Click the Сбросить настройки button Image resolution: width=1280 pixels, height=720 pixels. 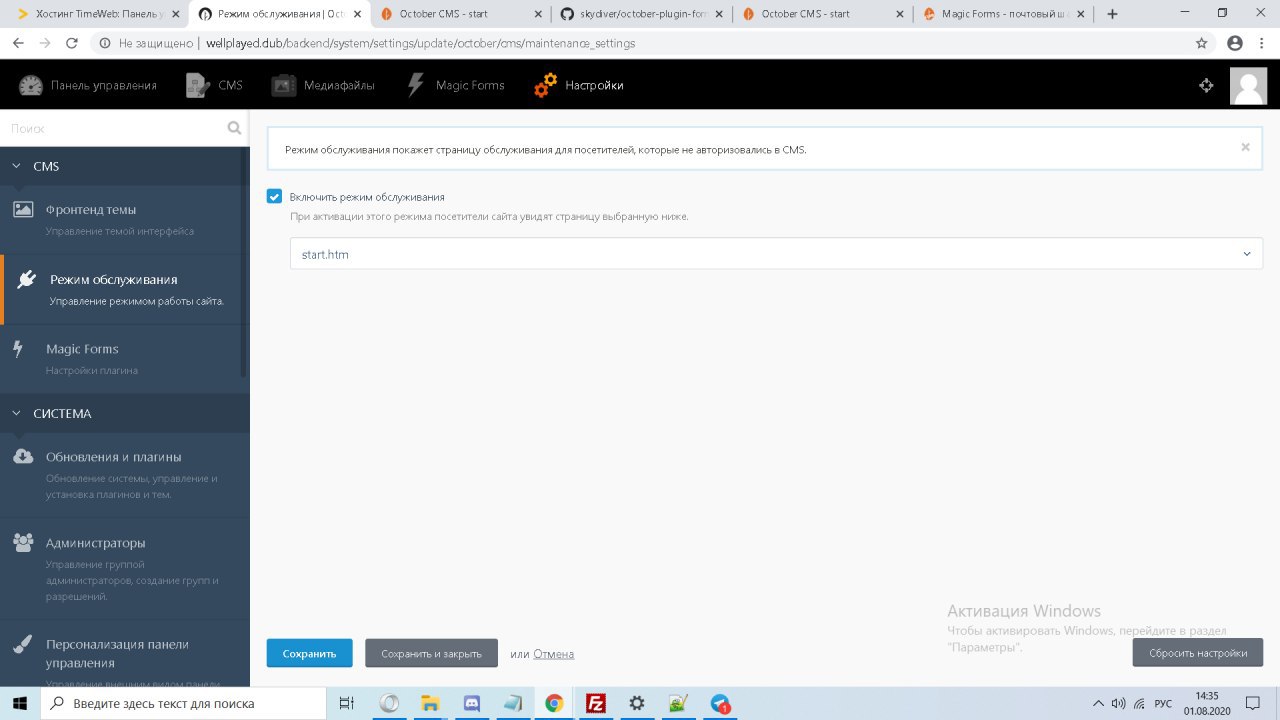tap(1198, 653)
